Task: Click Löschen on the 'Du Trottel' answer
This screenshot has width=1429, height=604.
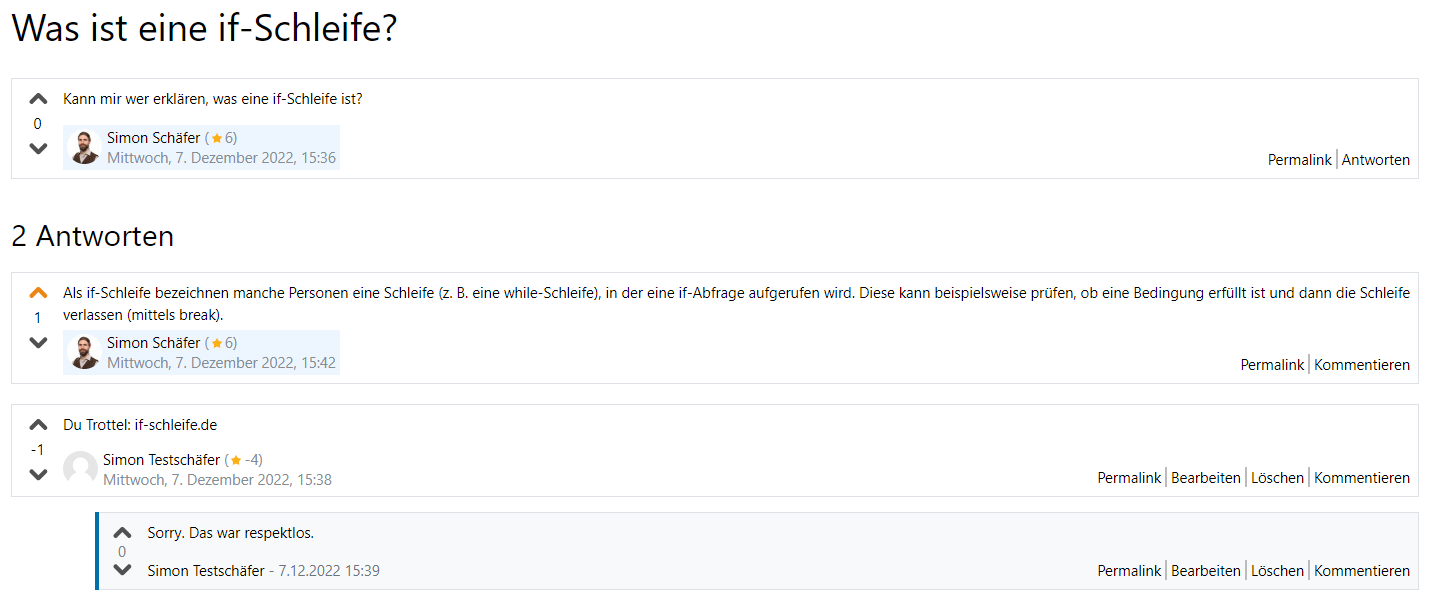Action: pos(1277,478)
